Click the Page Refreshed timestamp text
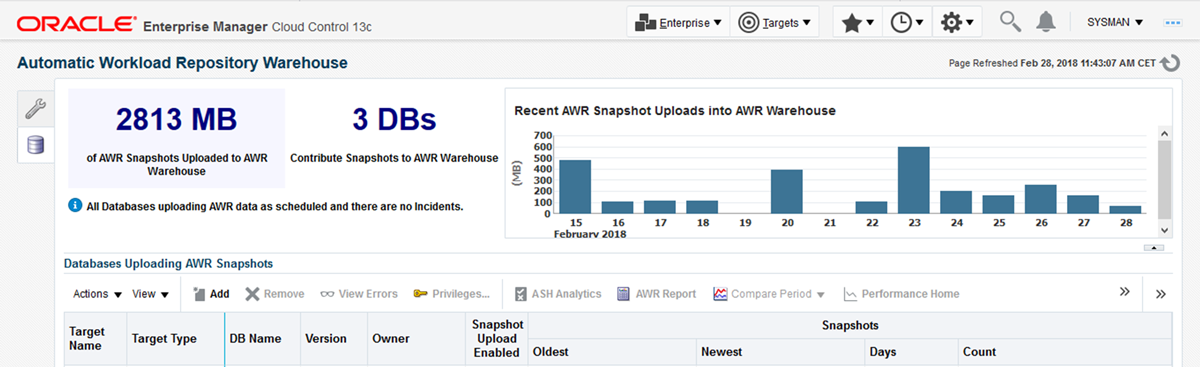This screenshot has height=367, width=1200. coord(1051,63)
